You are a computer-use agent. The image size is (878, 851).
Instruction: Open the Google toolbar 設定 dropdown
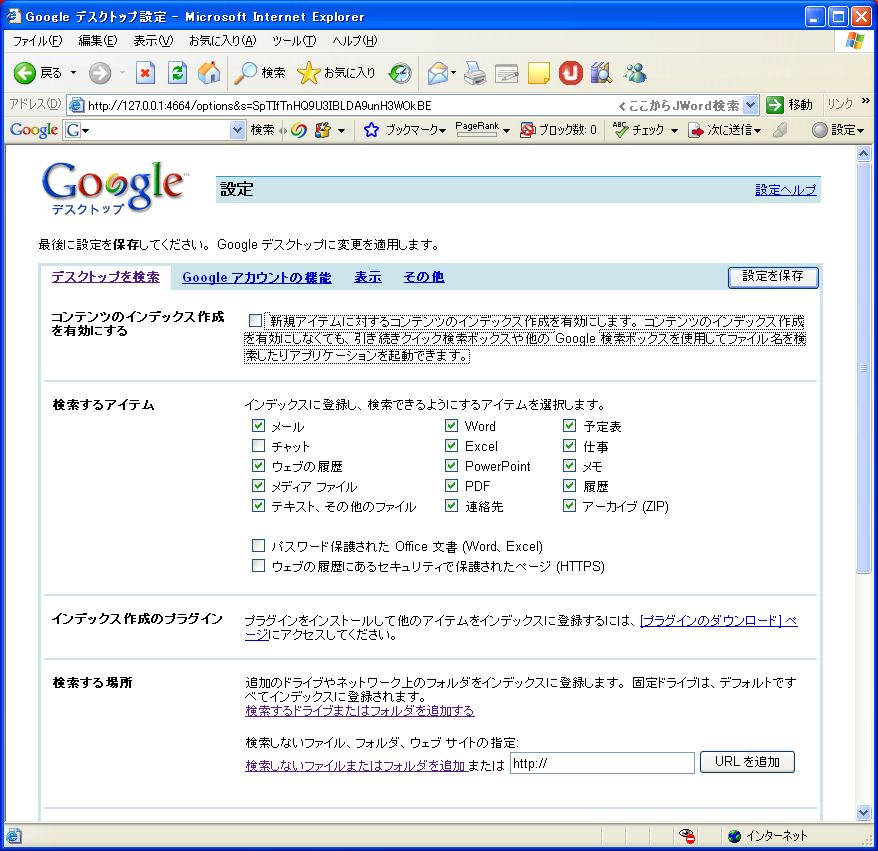(838, 130)
